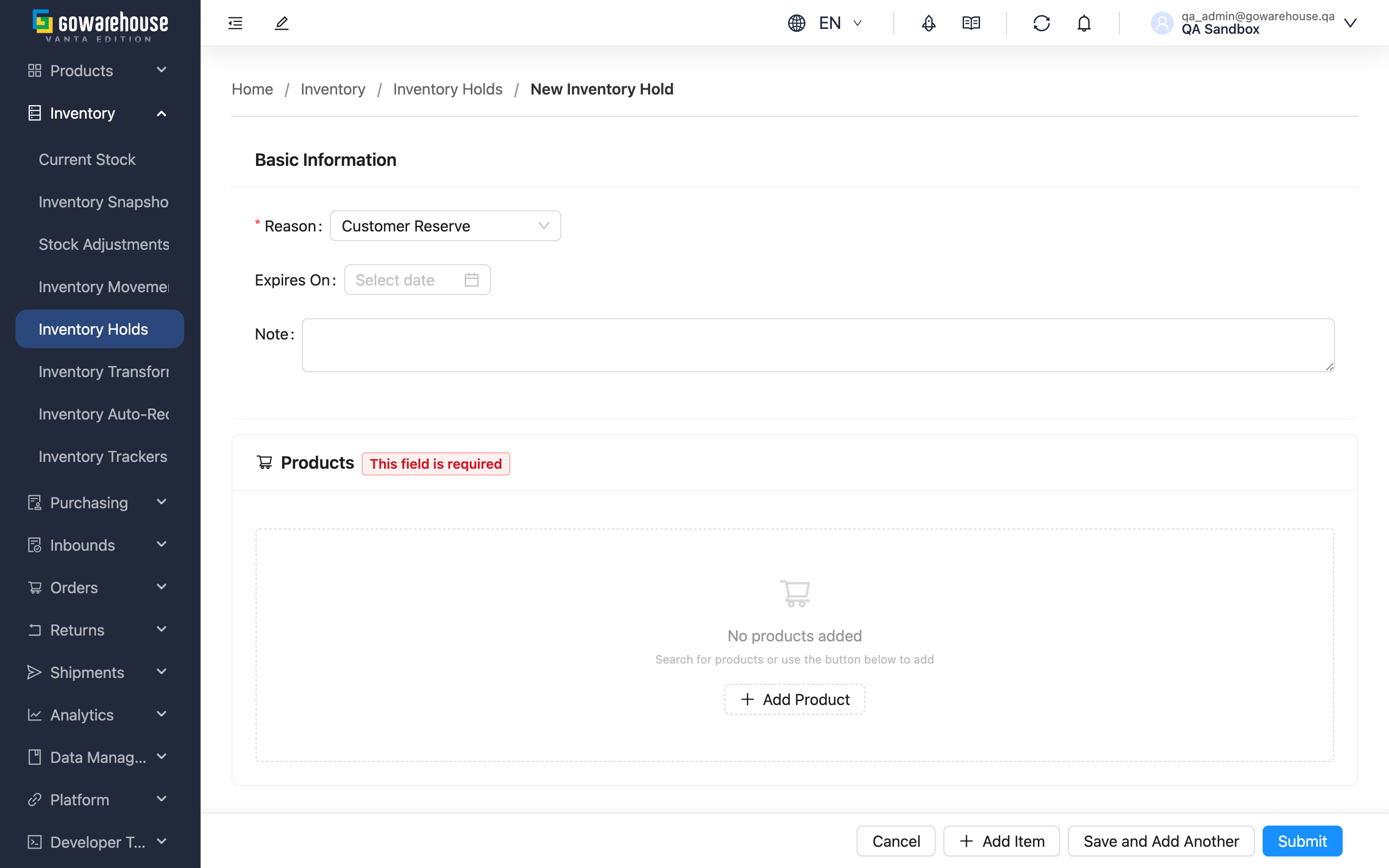Viewport: 1389px width, 868px height.
Task: Click the Analytics chart icon in sidebar
Action: tap(35, 715)
